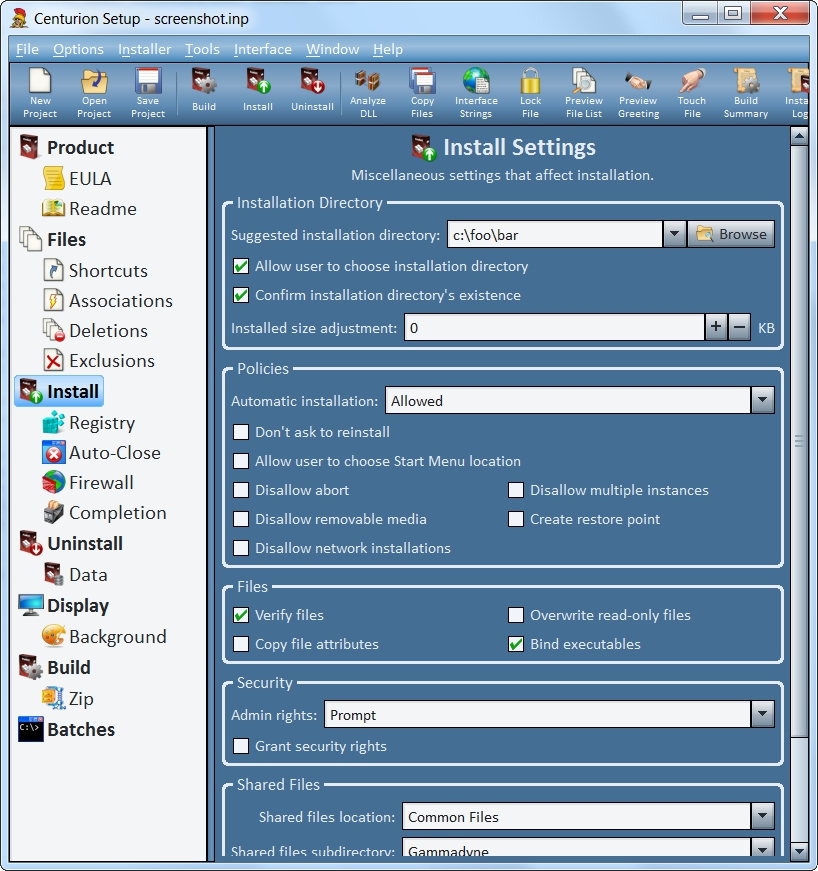Click the scroll up arrow of settings panel
This screenshot has height=871, width=818.
click(x=799, y=136)
